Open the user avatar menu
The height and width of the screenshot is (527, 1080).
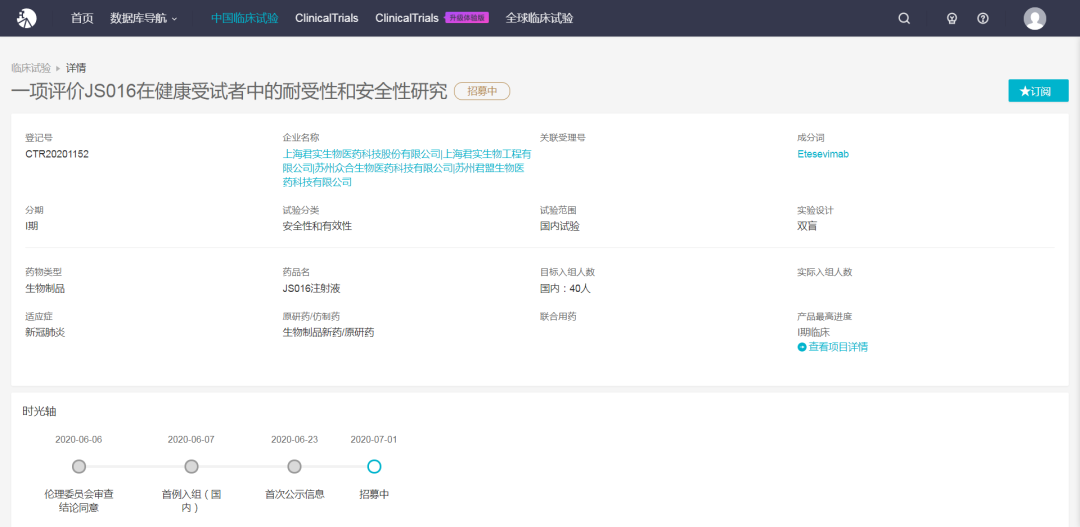coord(1035,19)
